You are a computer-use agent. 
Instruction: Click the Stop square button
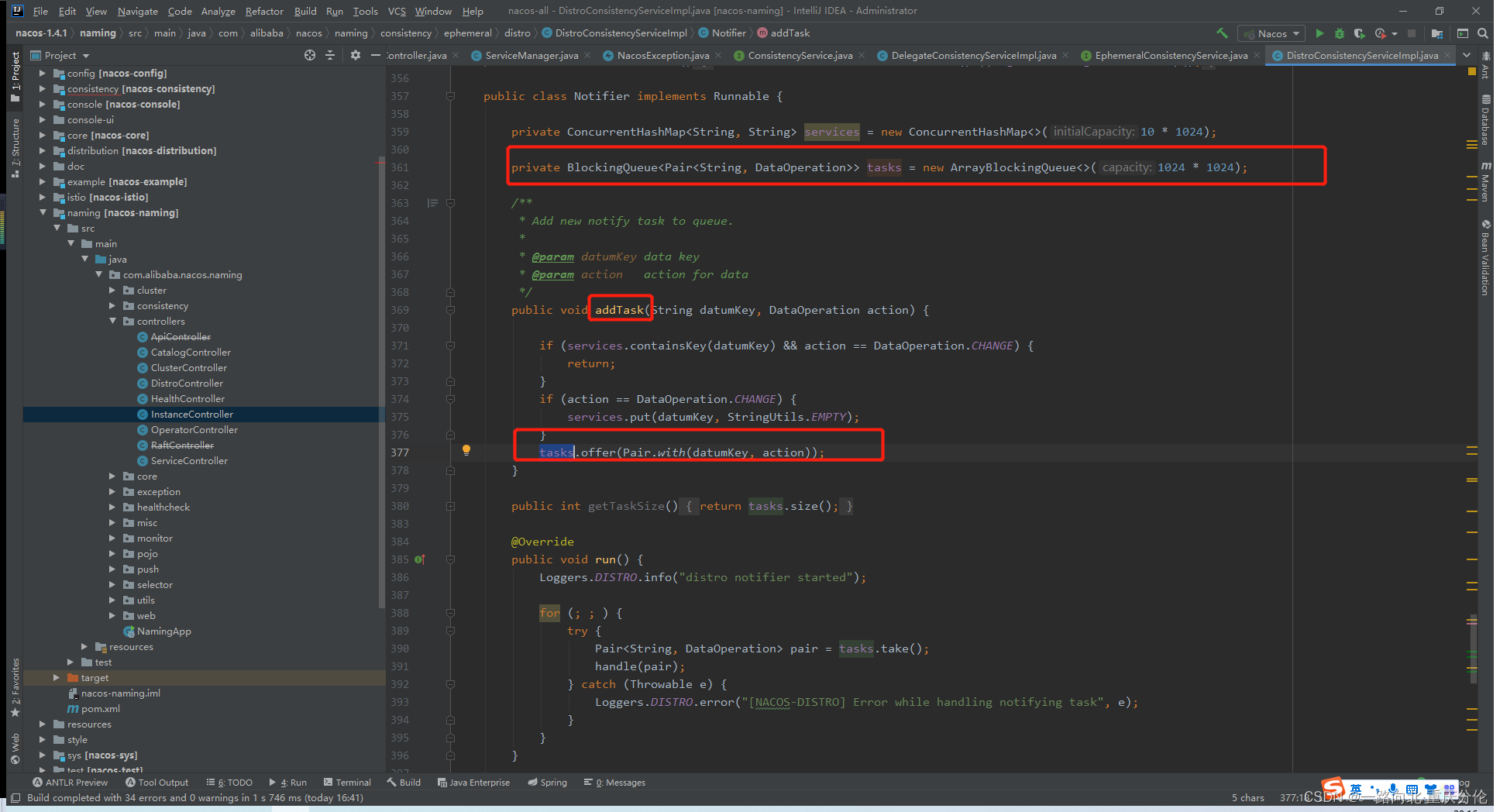[1412, 33]
